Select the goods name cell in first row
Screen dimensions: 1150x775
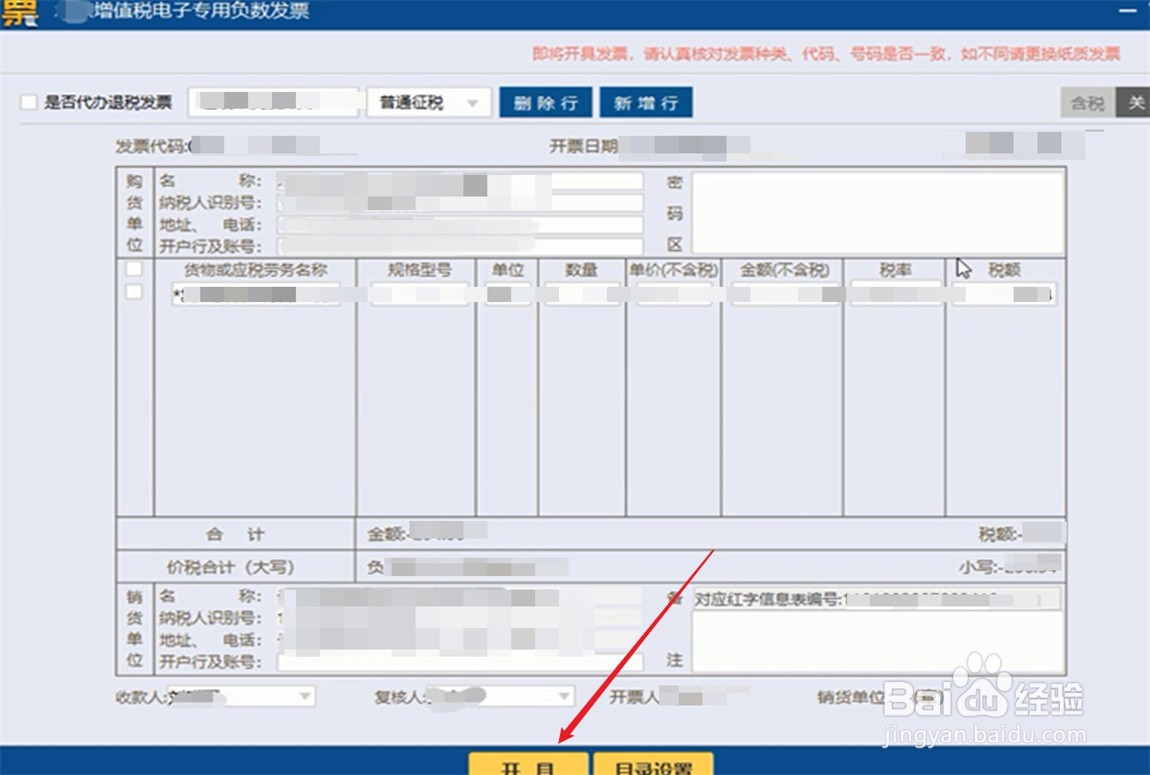[255, 293]
